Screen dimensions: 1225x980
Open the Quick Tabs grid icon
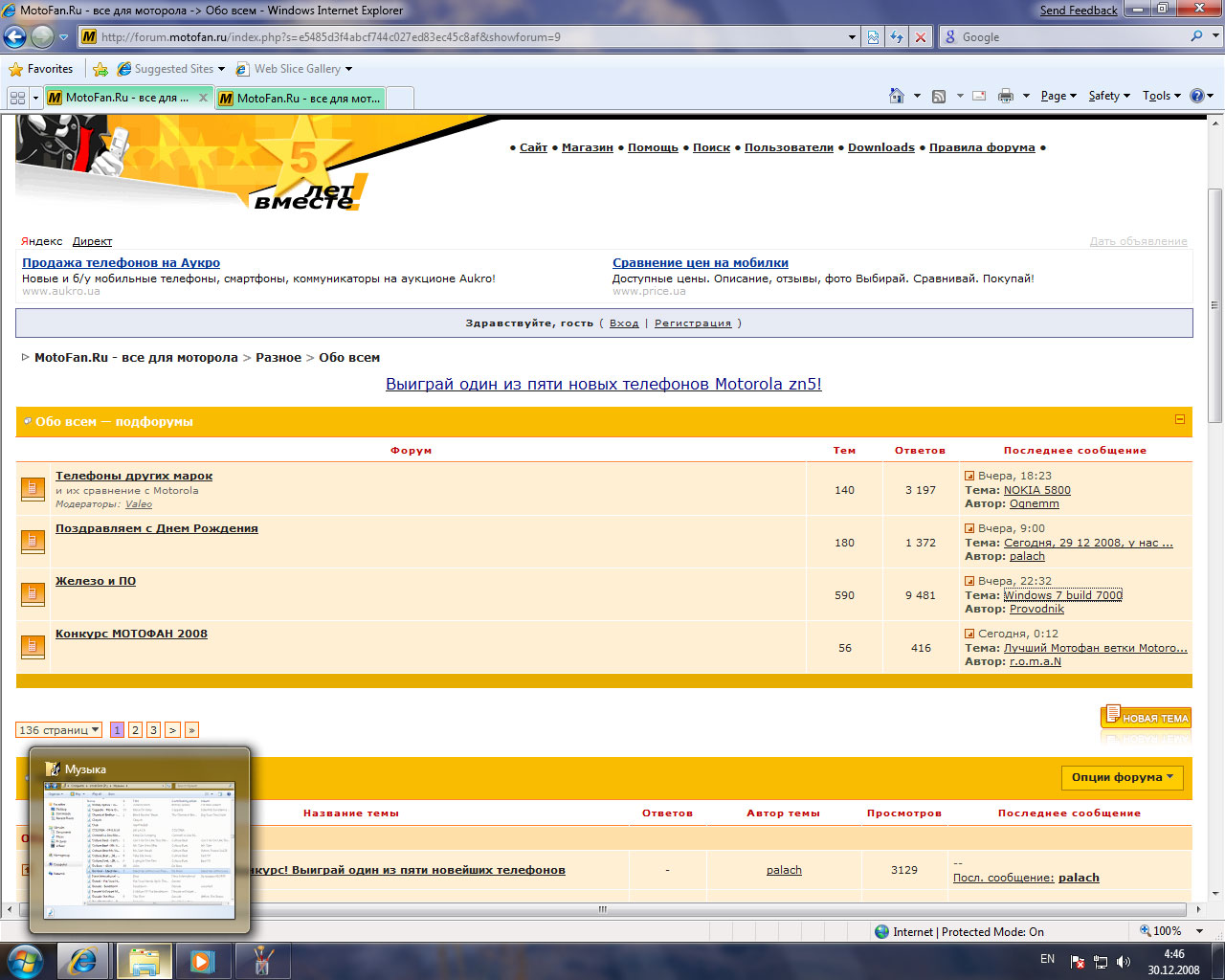(x=17, y=98)
